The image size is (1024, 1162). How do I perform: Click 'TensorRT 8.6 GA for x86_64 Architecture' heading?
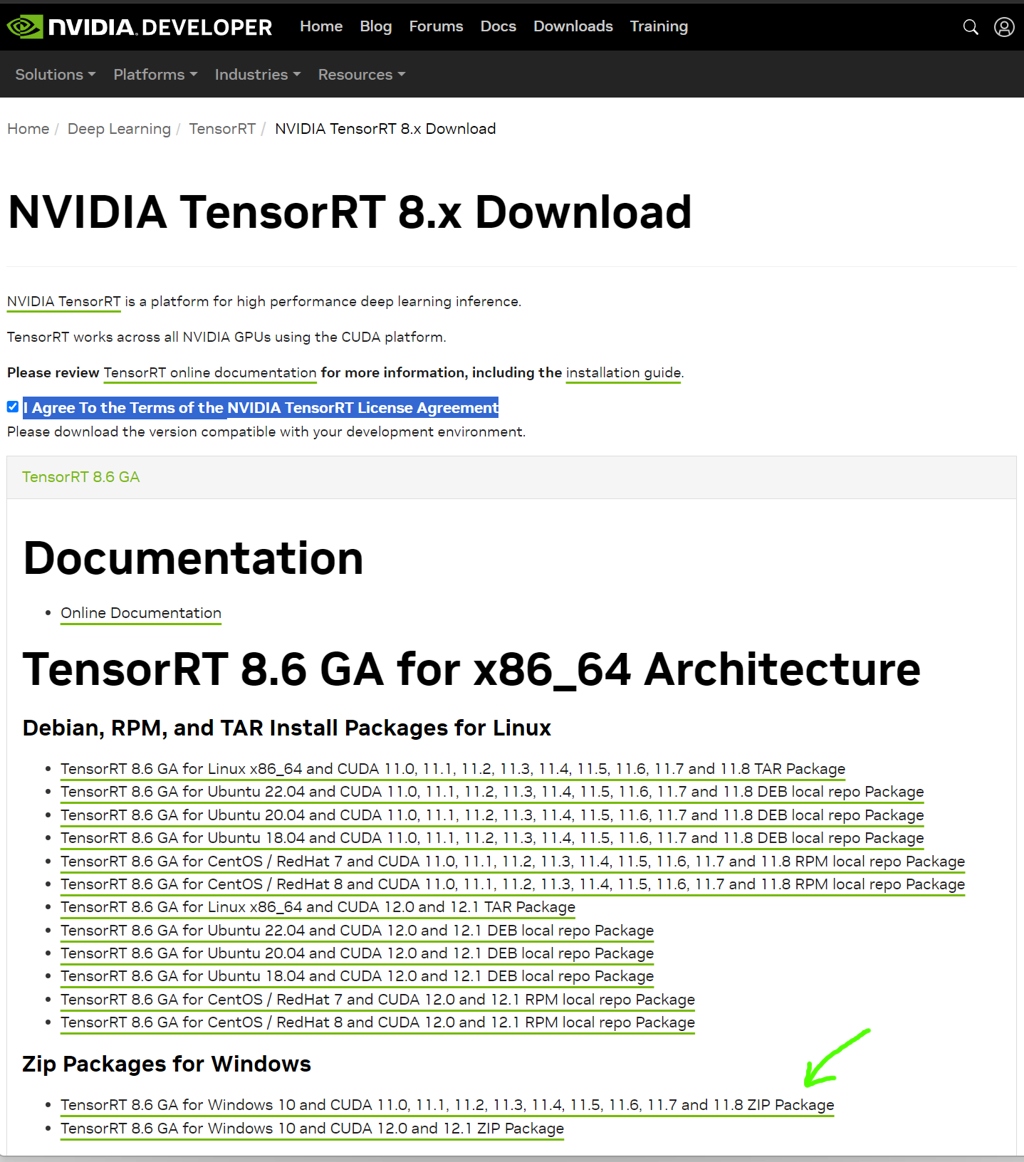471,669
